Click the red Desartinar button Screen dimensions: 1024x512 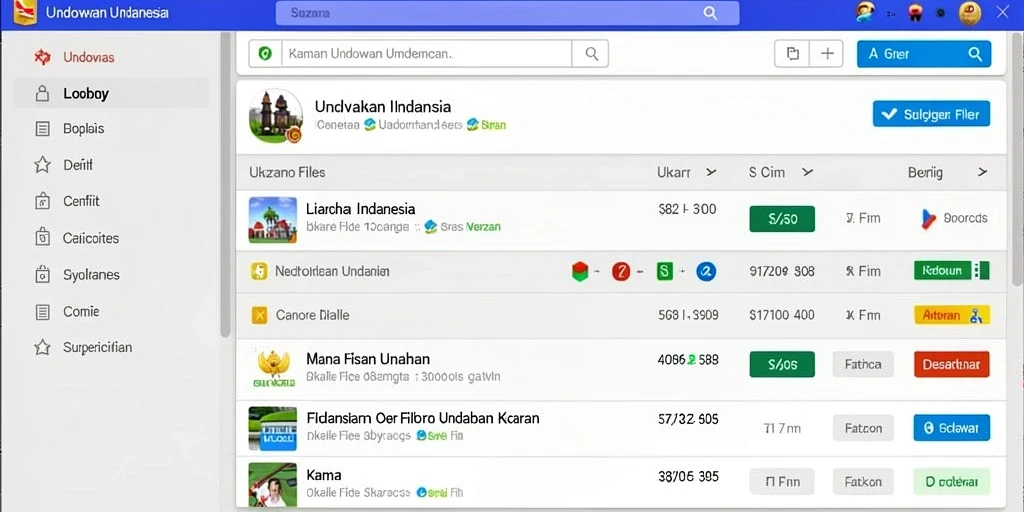click(x=952, y=364)
